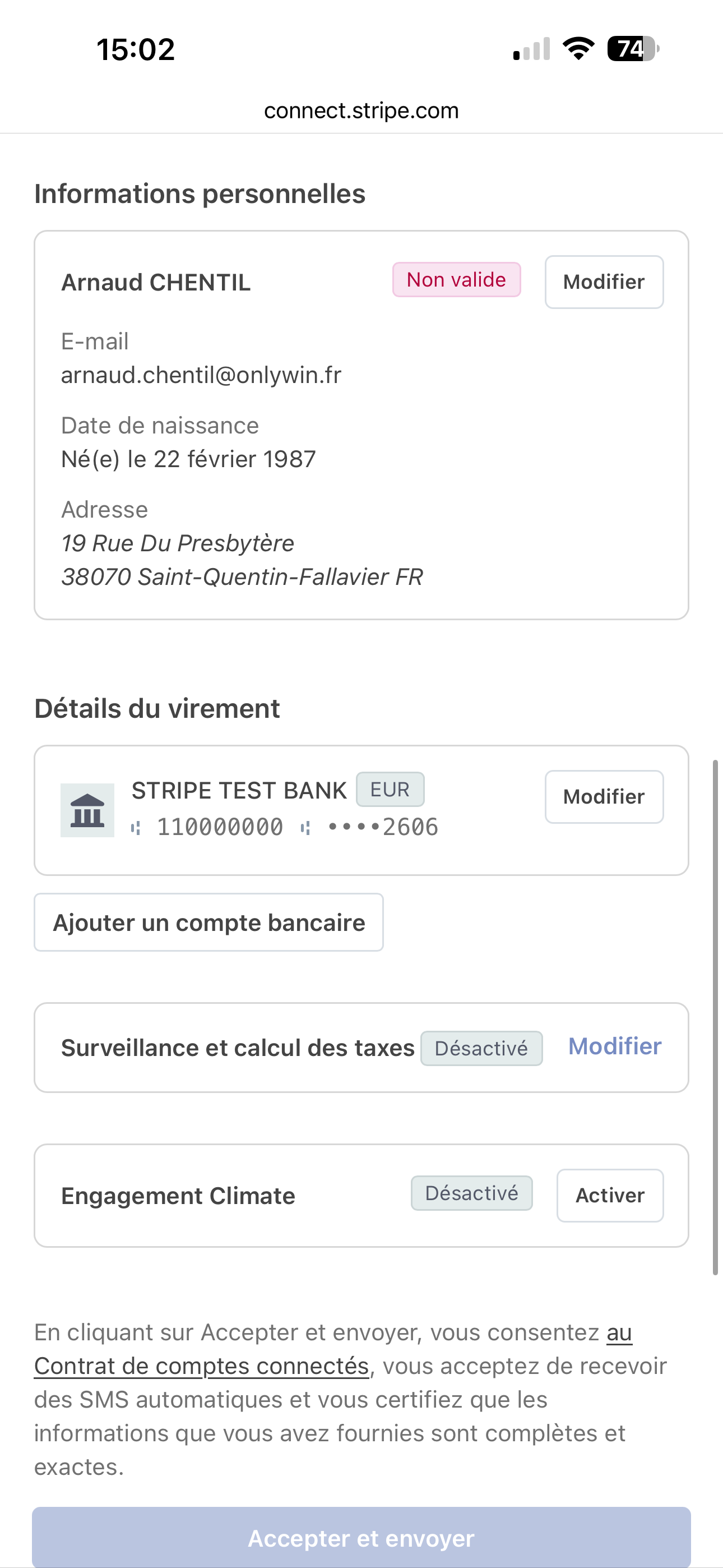Click the page scrollbar on the right
The image size is (723, 1568).
click(x=716, y=1017)
